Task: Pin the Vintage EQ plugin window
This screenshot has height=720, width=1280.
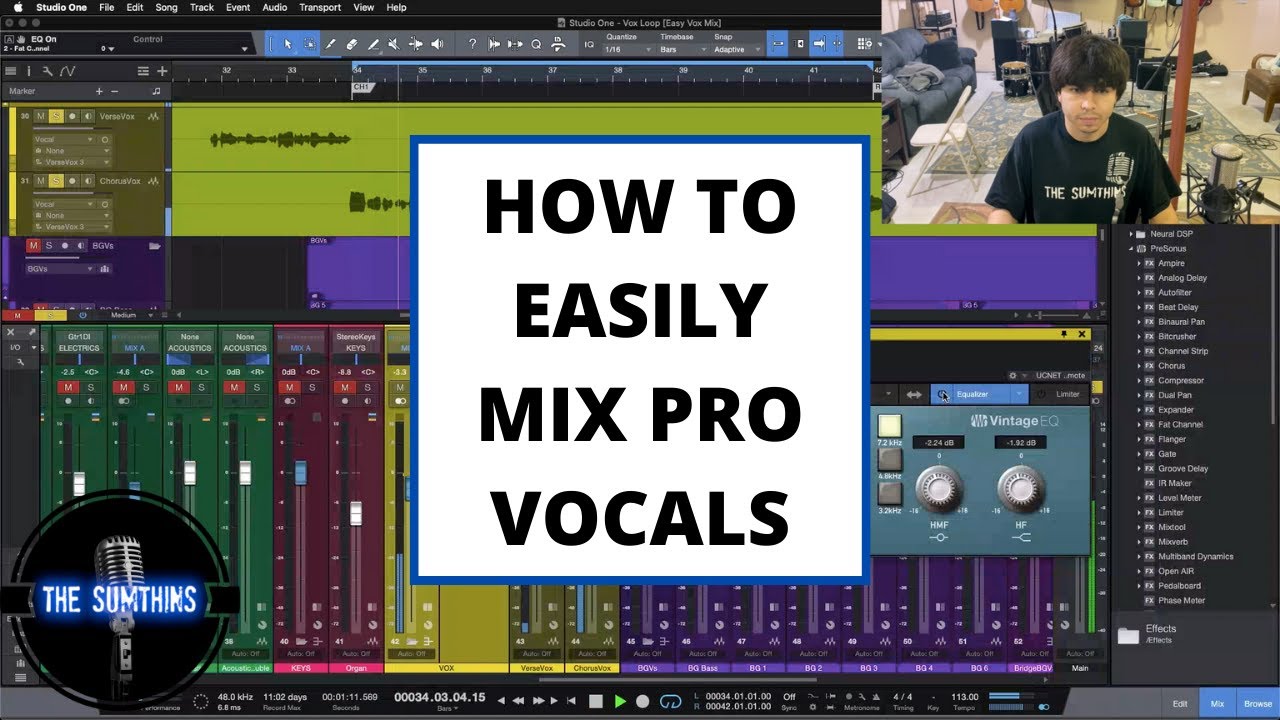Action: (1064, 334)
